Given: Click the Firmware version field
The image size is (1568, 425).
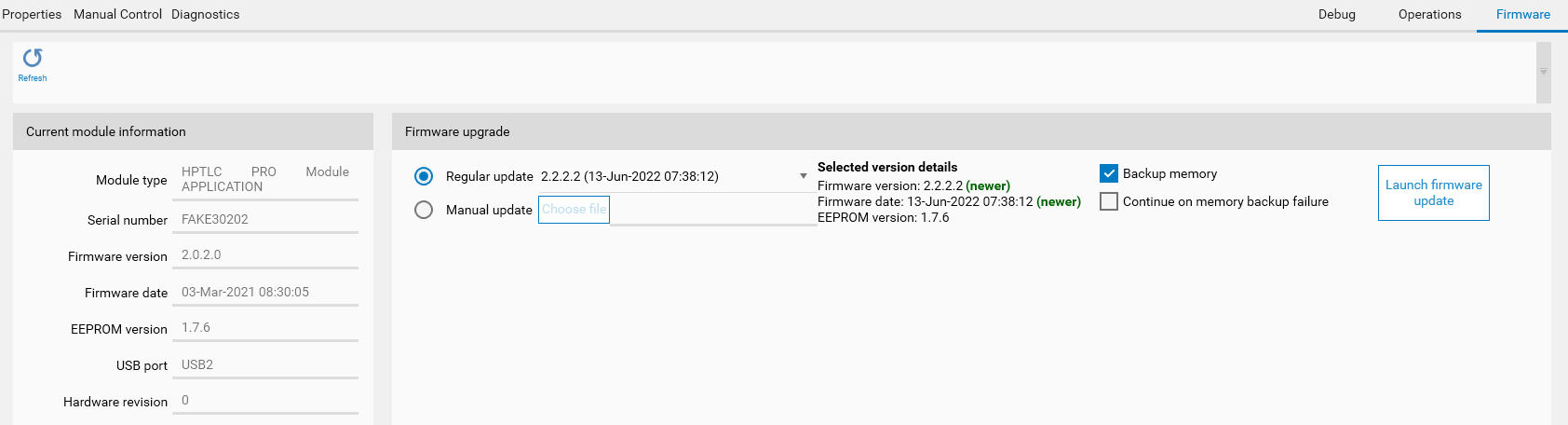Looking at the screenshot, I should click(265, 254).
